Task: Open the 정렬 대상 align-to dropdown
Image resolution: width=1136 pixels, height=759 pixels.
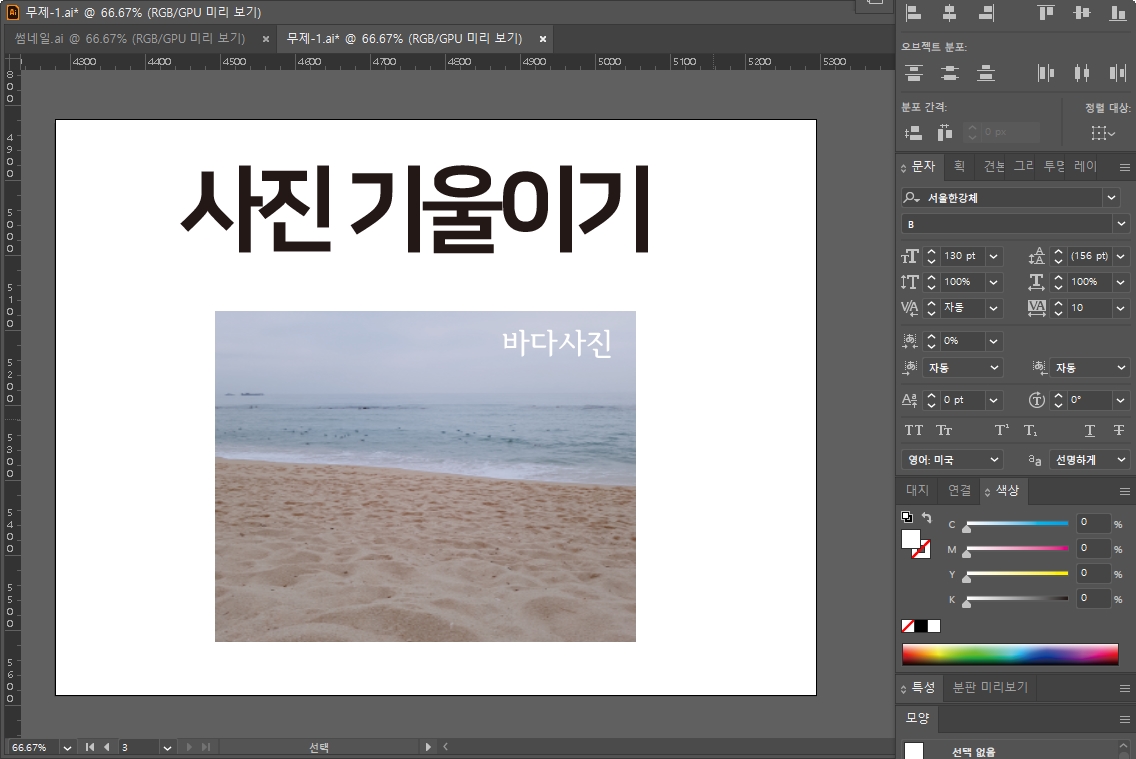Action: point(1103,133)
